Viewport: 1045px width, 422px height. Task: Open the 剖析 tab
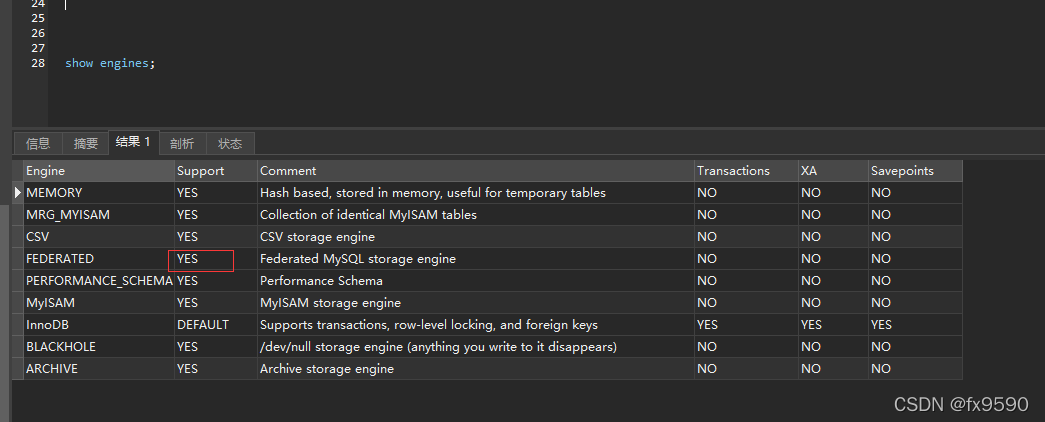pos(182,143)
